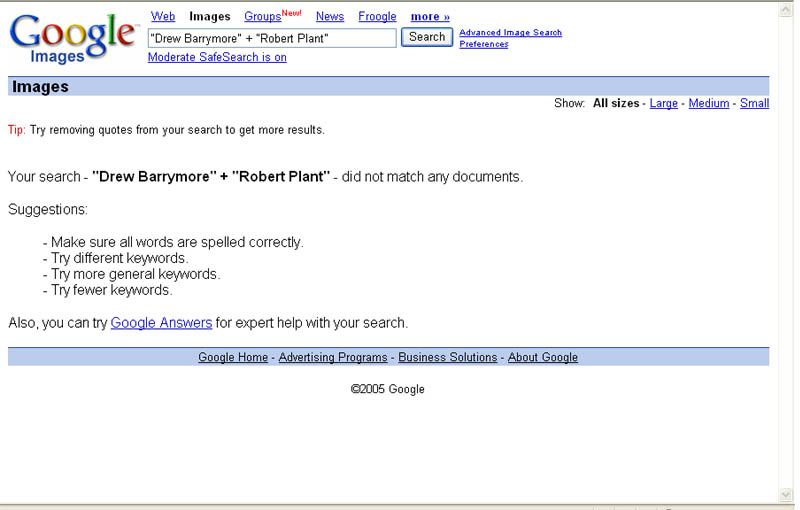This screenshot has height=510, width=800.
Task: Click the red Tip label text
Action: click(x=16, y=130)
